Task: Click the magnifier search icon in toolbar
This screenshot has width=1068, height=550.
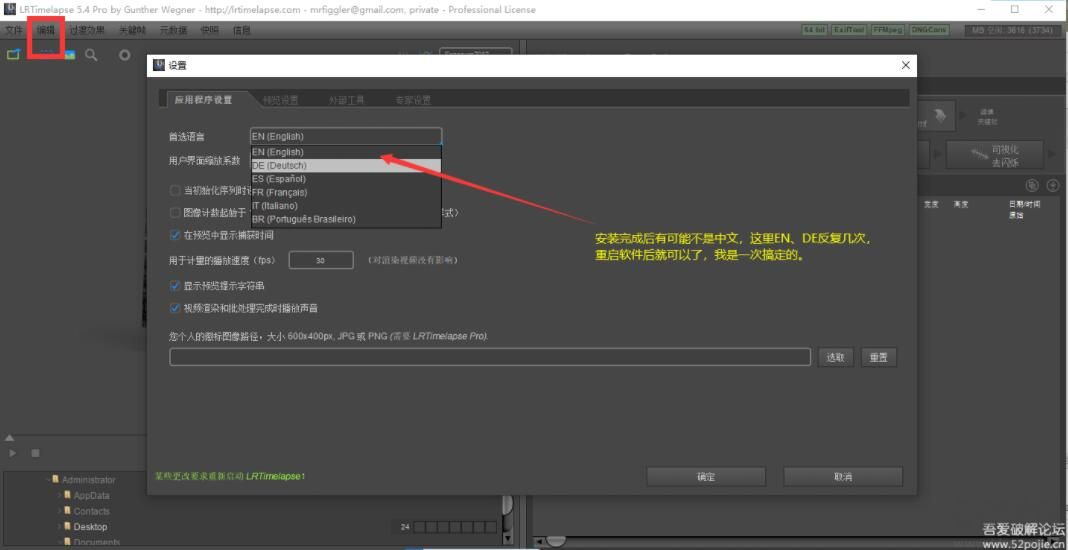Action: click(x=91, y=55)
